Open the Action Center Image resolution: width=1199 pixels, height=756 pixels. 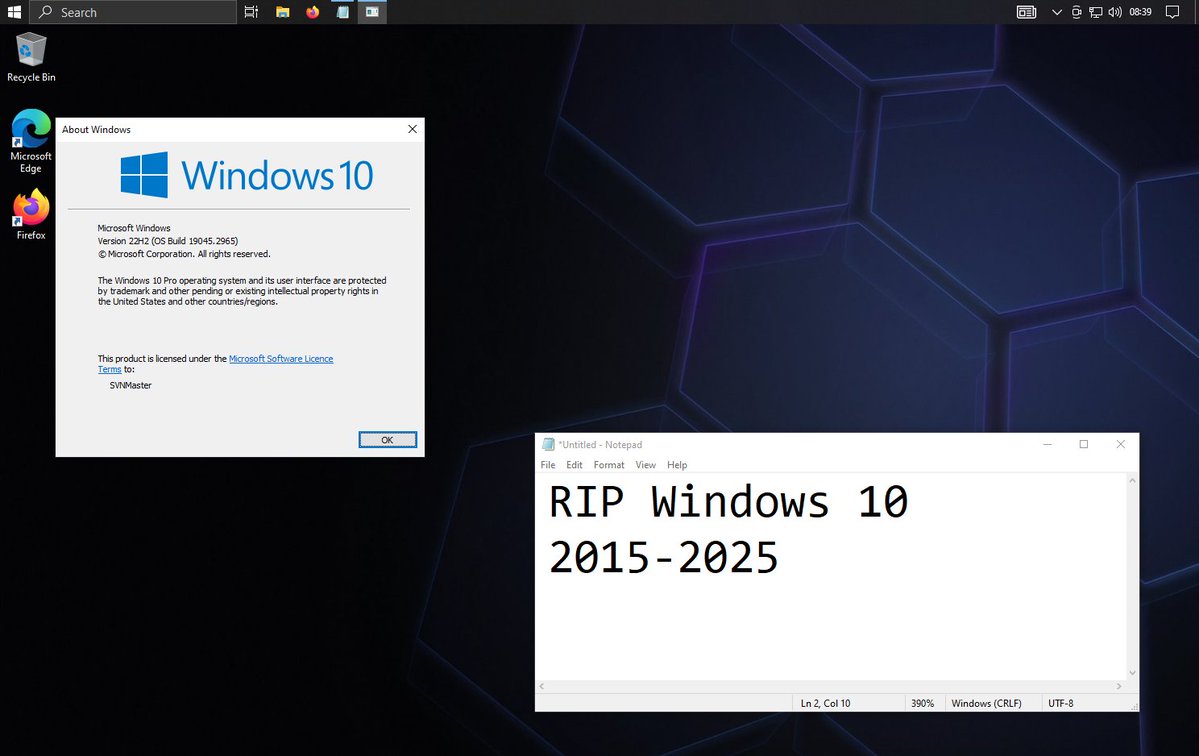[x=1173, y=12]
